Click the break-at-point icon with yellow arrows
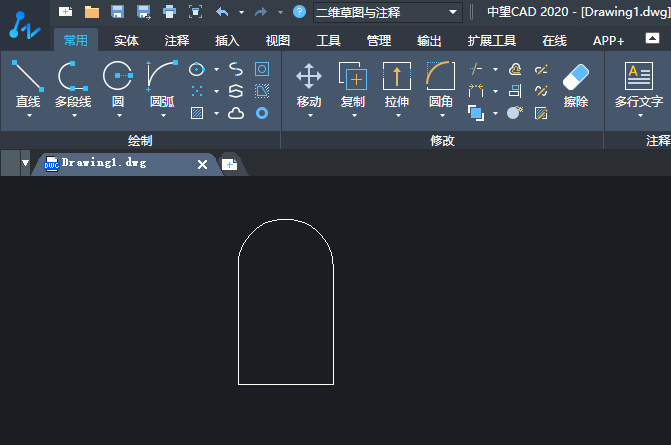Image resolution: width=671 pixels, height=445 pixels. [x=476, y=91]
